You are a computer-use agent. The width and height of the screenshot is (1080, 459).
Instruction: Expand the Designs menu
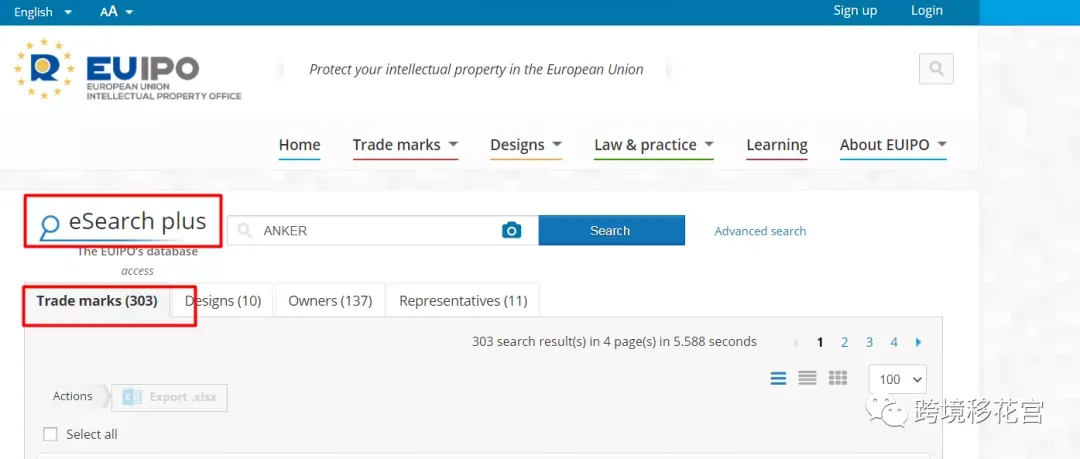(x=526, y=145)
